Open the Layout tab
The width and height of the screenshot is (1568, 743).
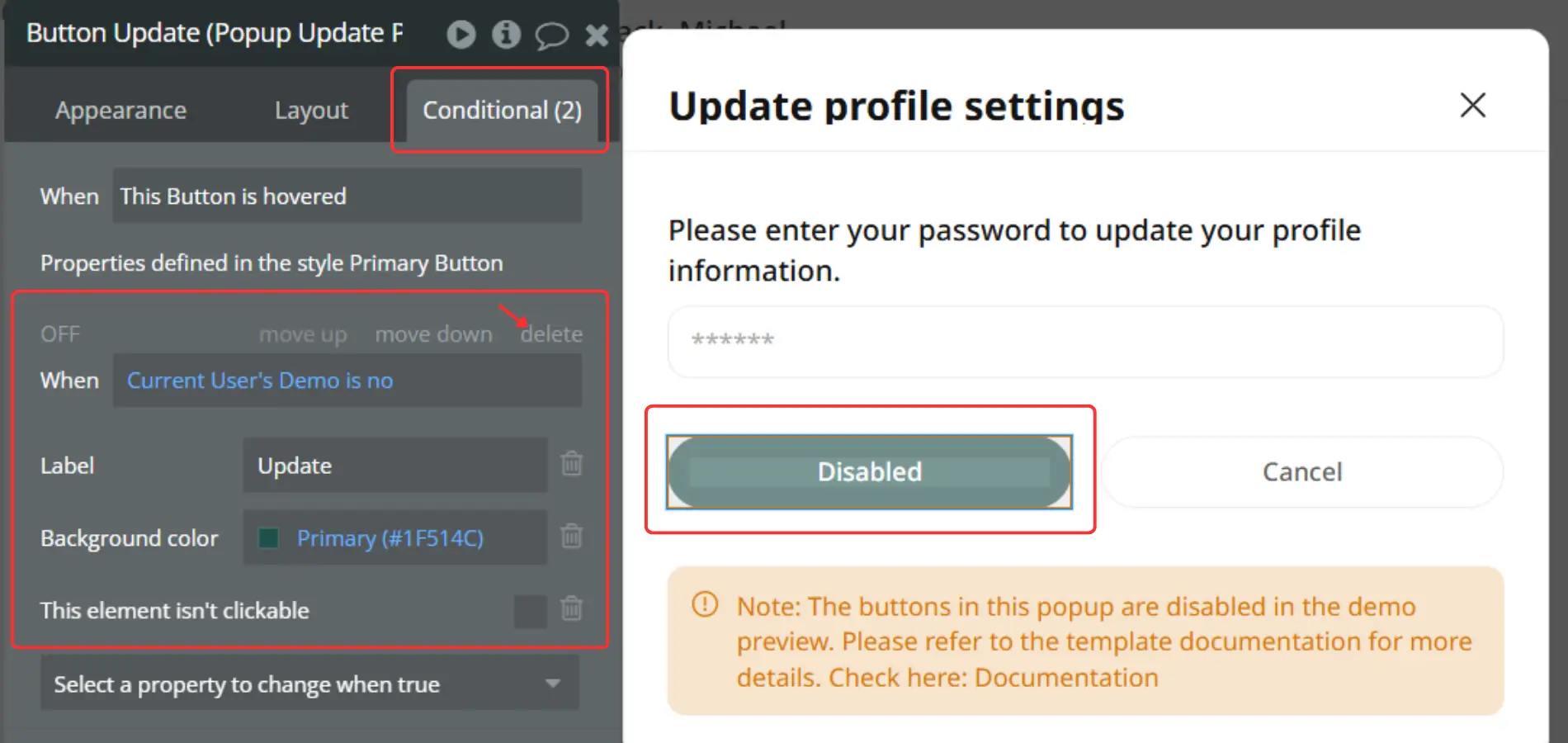click(311, 111)
